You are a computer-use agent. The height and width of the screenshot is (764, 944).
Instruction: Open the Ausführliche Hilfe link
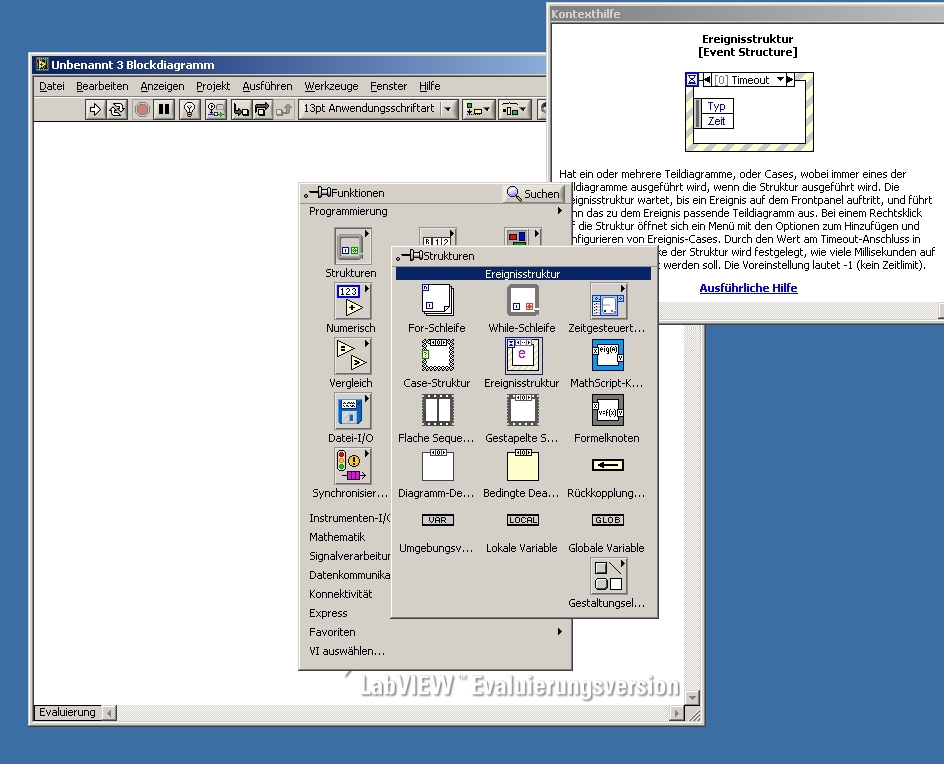748,288
